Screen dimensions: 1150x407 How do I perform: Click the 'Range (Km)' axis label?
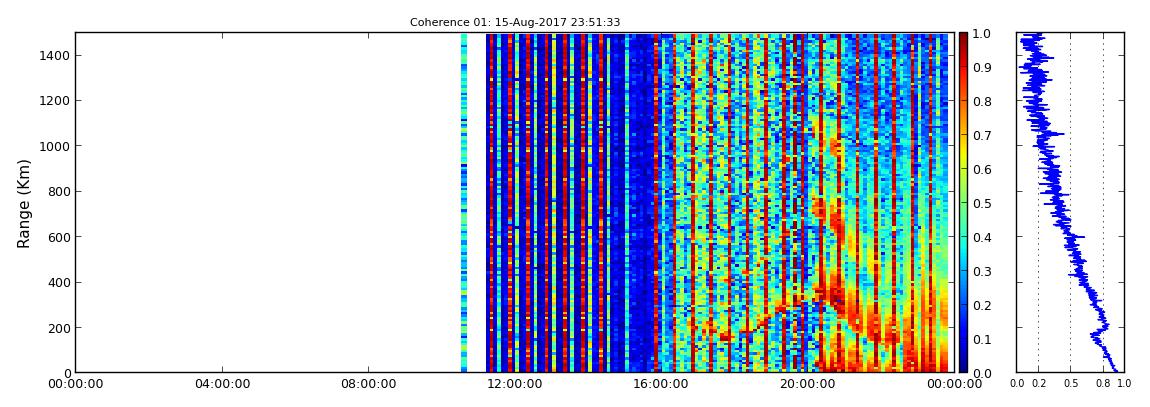pyautogui.click(x=24, y=202)
